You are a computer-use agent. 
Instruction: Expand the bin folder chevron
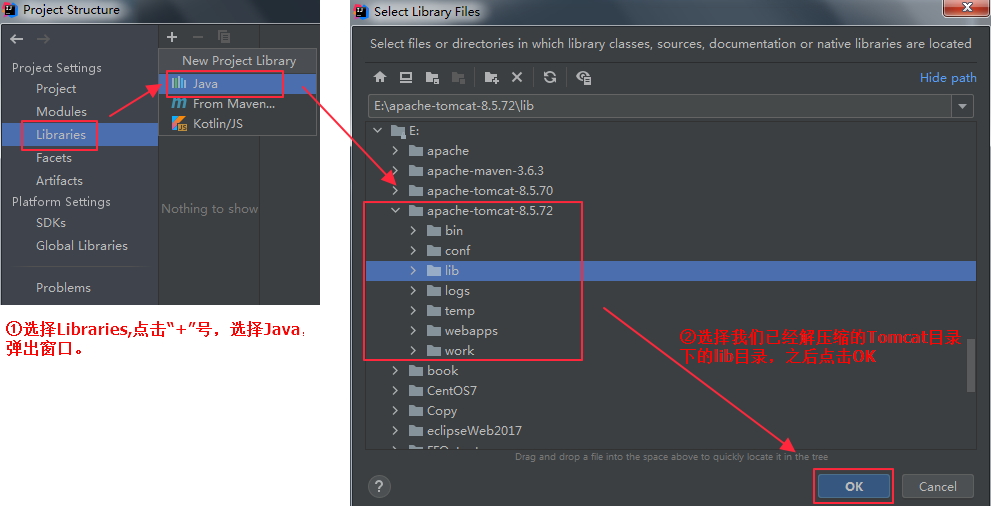click(x=413, y=231)
